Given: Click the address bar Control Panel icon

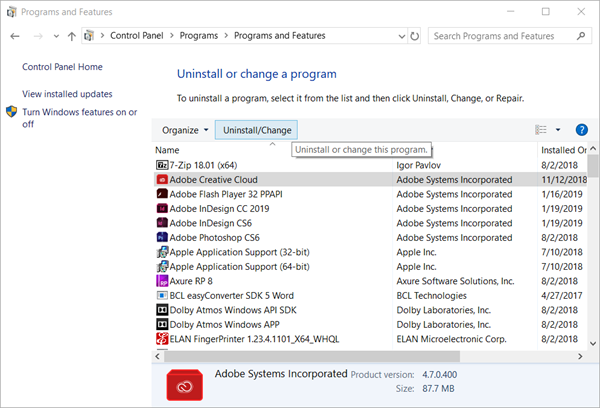Looking at the screenshot, I should point(89,36).
